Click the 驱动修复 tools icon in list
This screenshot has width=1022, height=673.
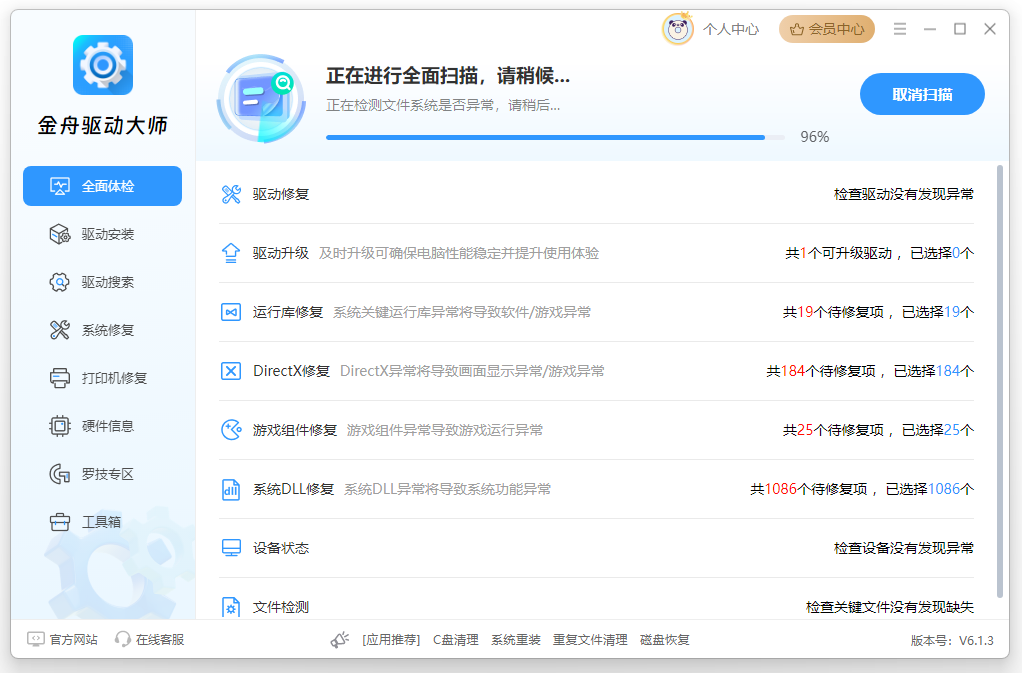coord(231,194)
